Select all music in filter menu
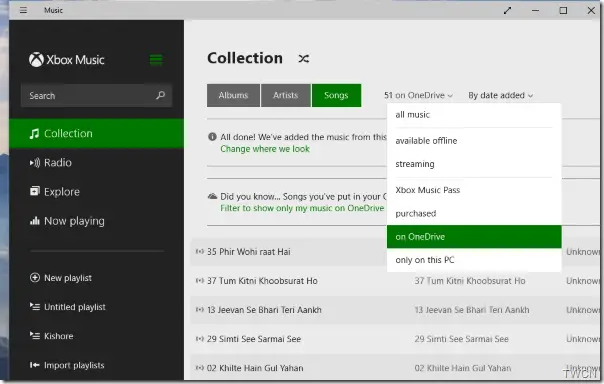 474,115
